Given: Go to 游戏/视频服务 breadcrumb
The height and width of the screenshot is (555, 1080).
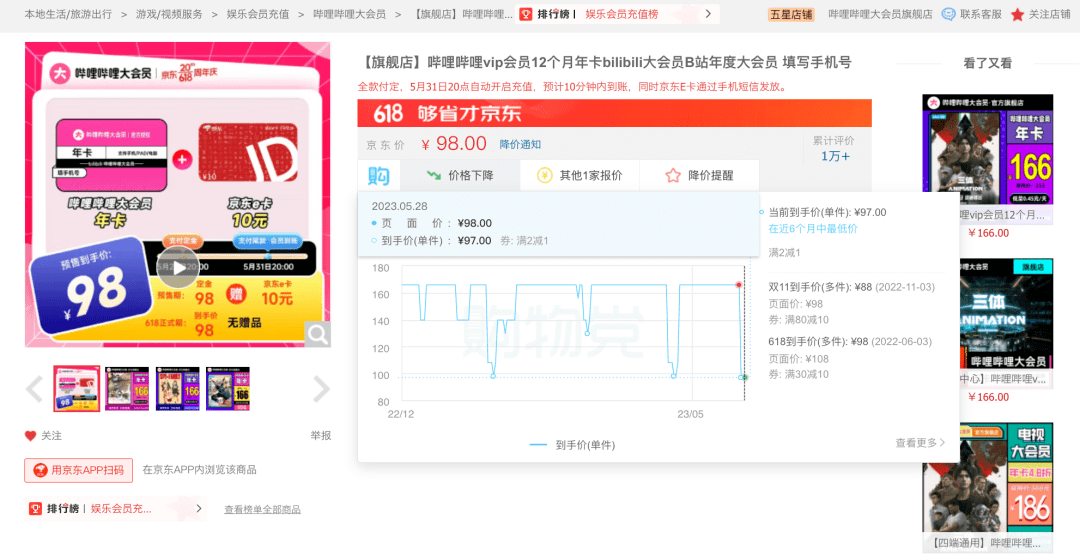Looking at the screenshot, I should [169, 14].
